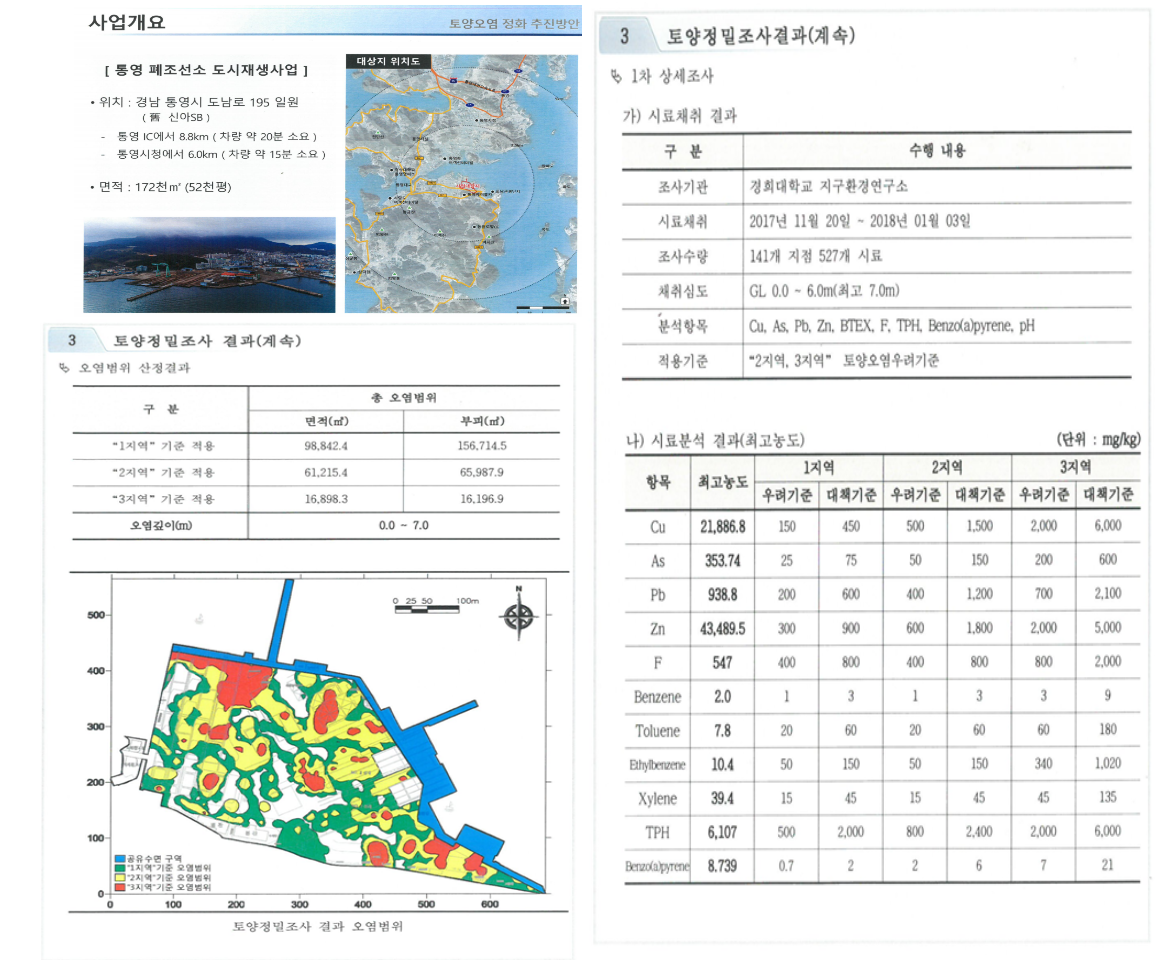
Task: Click the 위치 : 경남 통영시 도남로 195 일원 line
Action: click(x=194, y=102)
